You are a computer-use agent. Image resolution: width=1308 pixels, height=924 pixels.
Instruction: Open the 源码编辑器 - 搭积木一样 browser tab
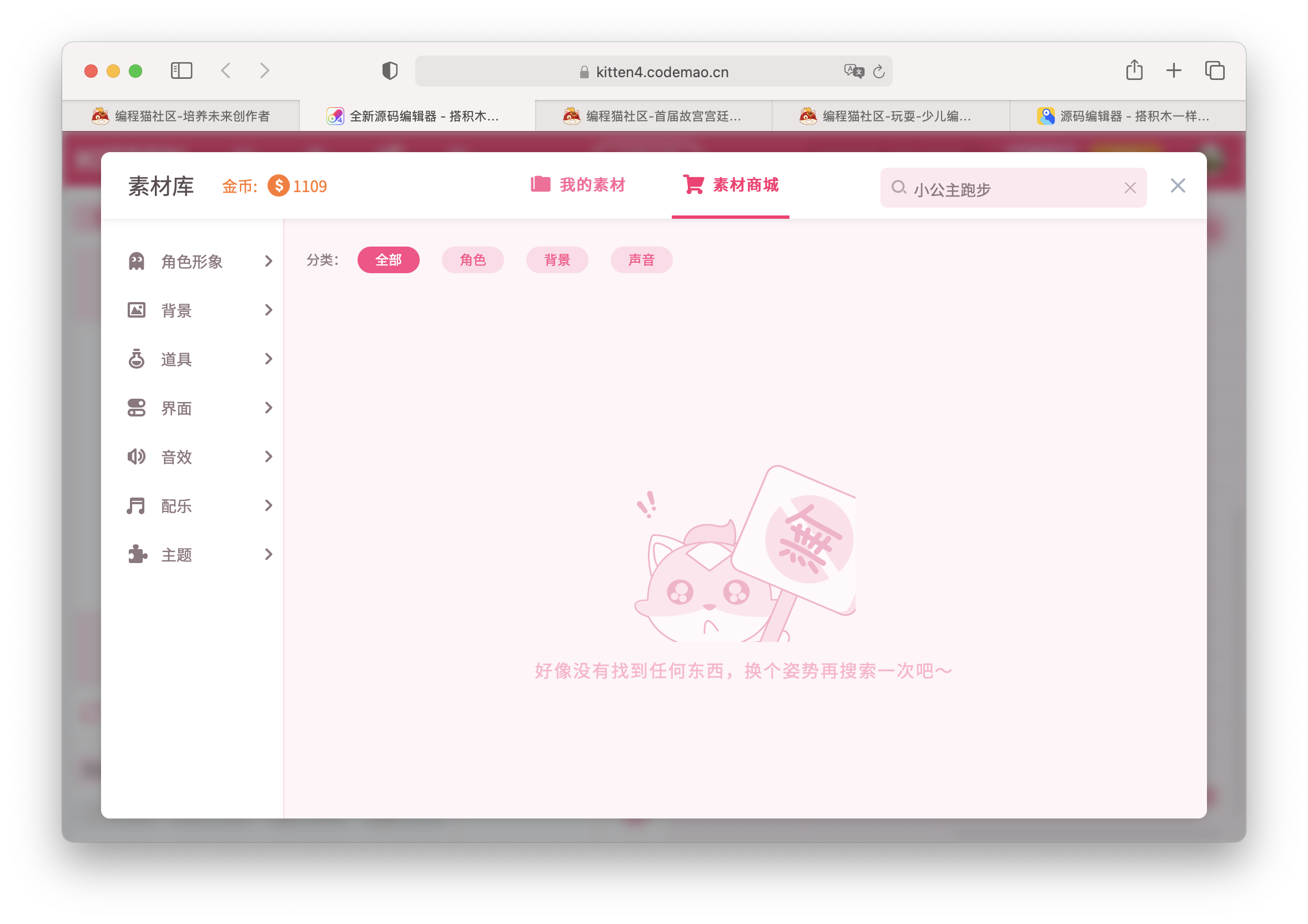(1127, 116)
